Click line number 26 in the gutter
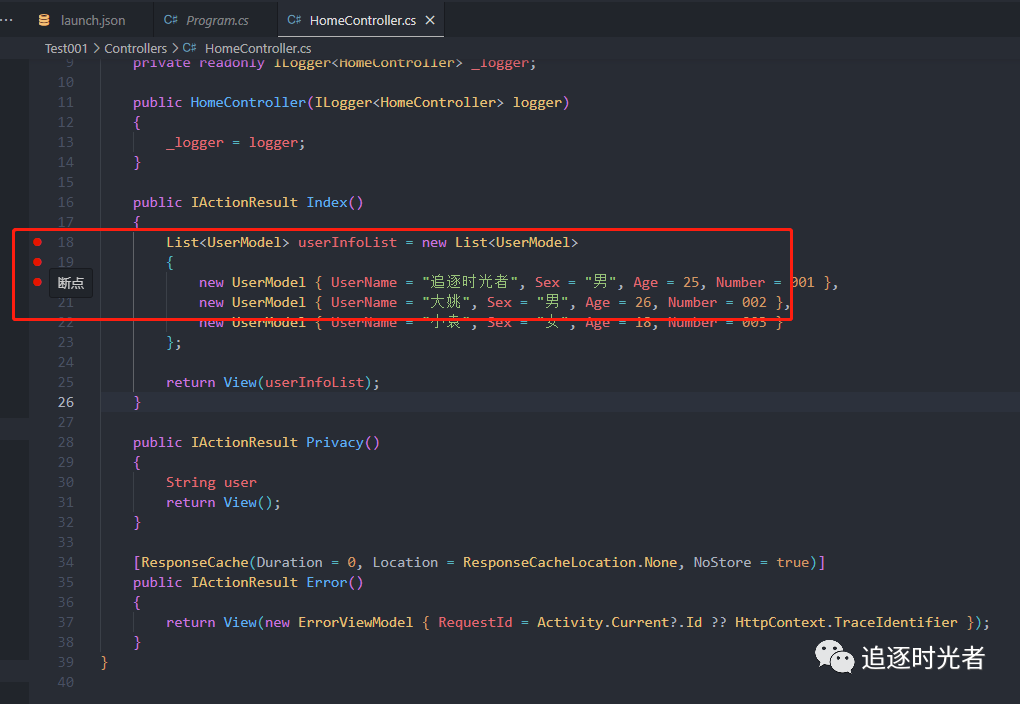1020x704 pixels. click(x=66, y=402)
